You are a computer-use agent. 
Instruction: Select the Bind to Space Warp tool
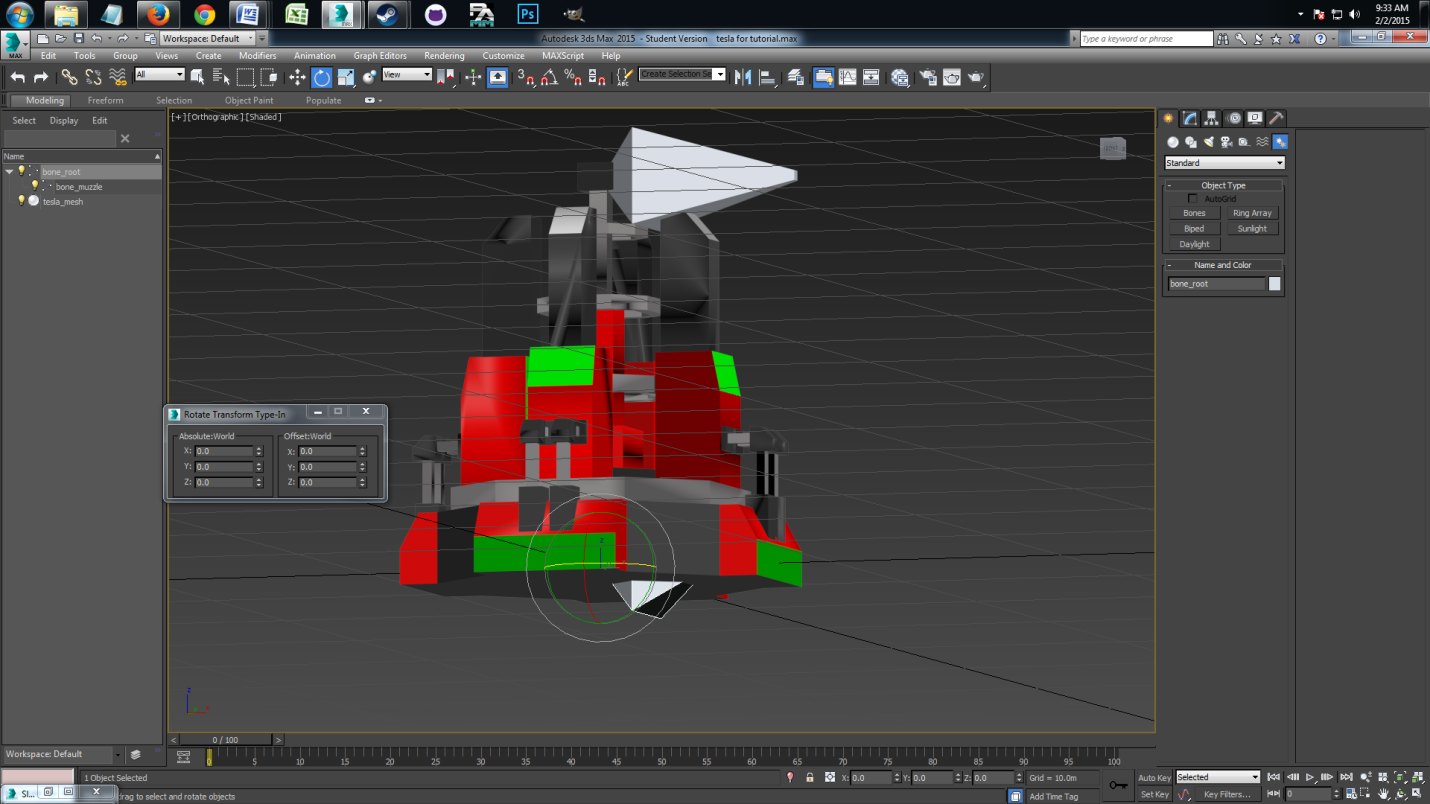click(x=118, y=77)
